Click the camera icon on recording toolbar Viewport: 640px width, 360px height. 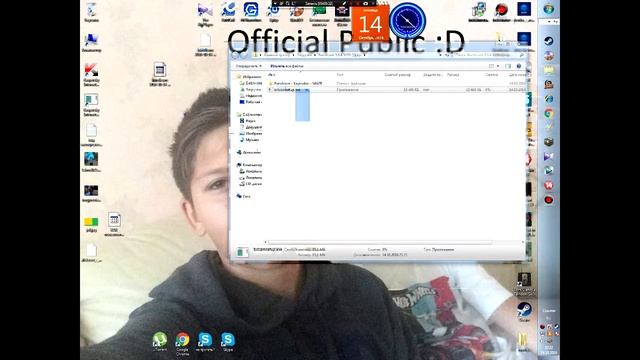click(365, 3)
